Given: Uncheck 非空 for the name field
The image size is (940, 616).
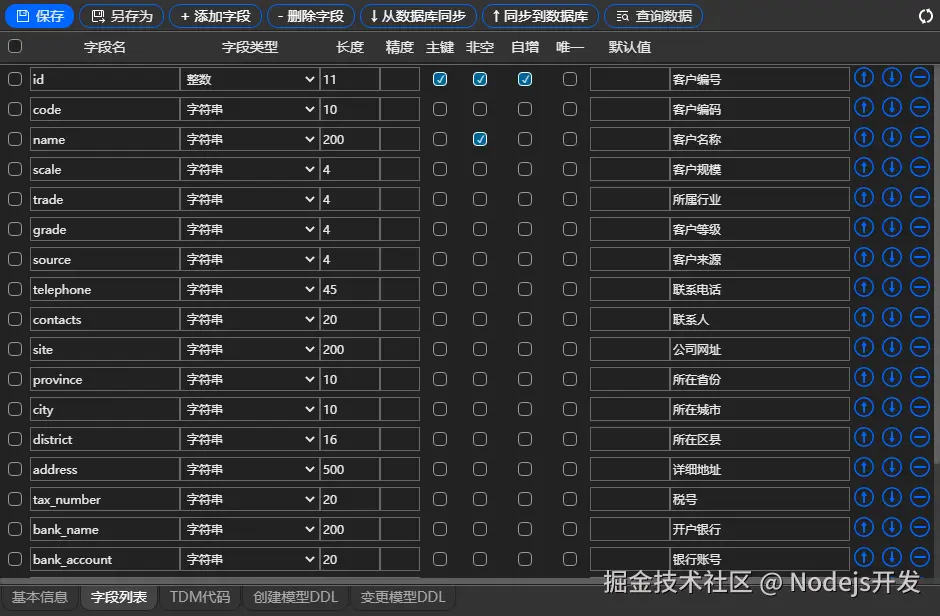Looking at the screenshot, I should 479,138.
